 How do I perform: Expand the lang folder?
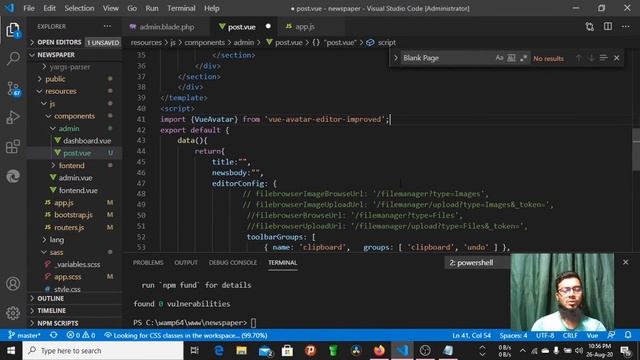[x=56, y=240]
